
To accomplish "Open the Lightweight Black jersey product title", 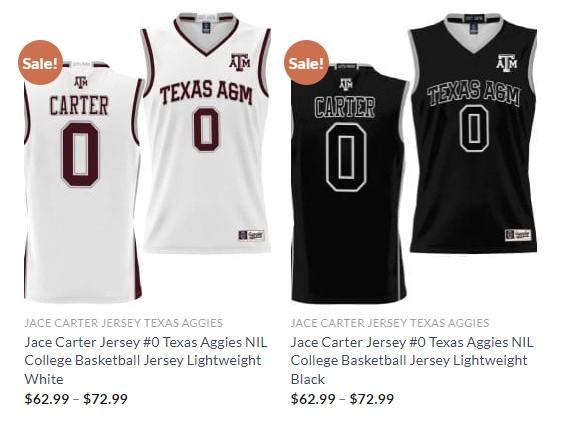I will tap(412, 361).
